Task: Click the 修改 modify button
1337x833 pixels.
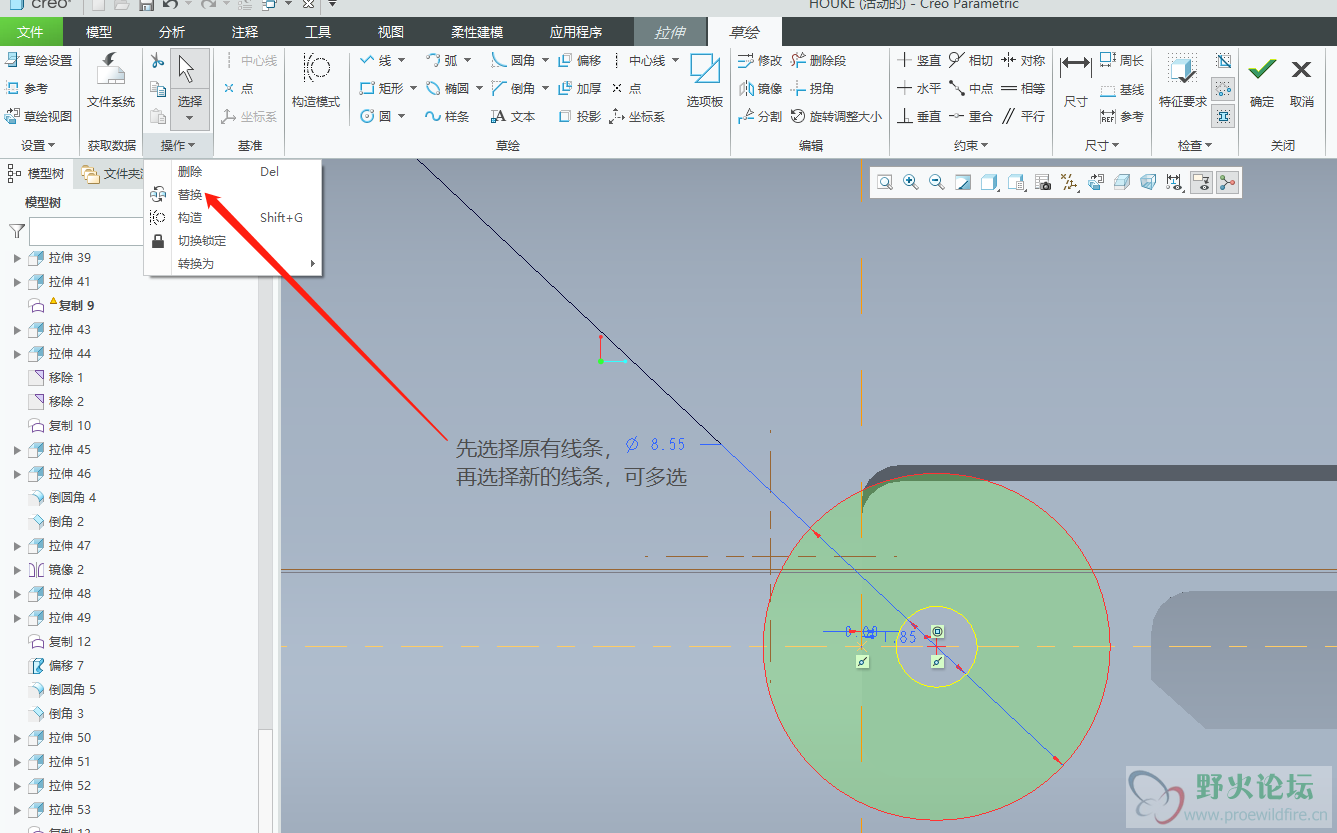Action: [760, 60]
